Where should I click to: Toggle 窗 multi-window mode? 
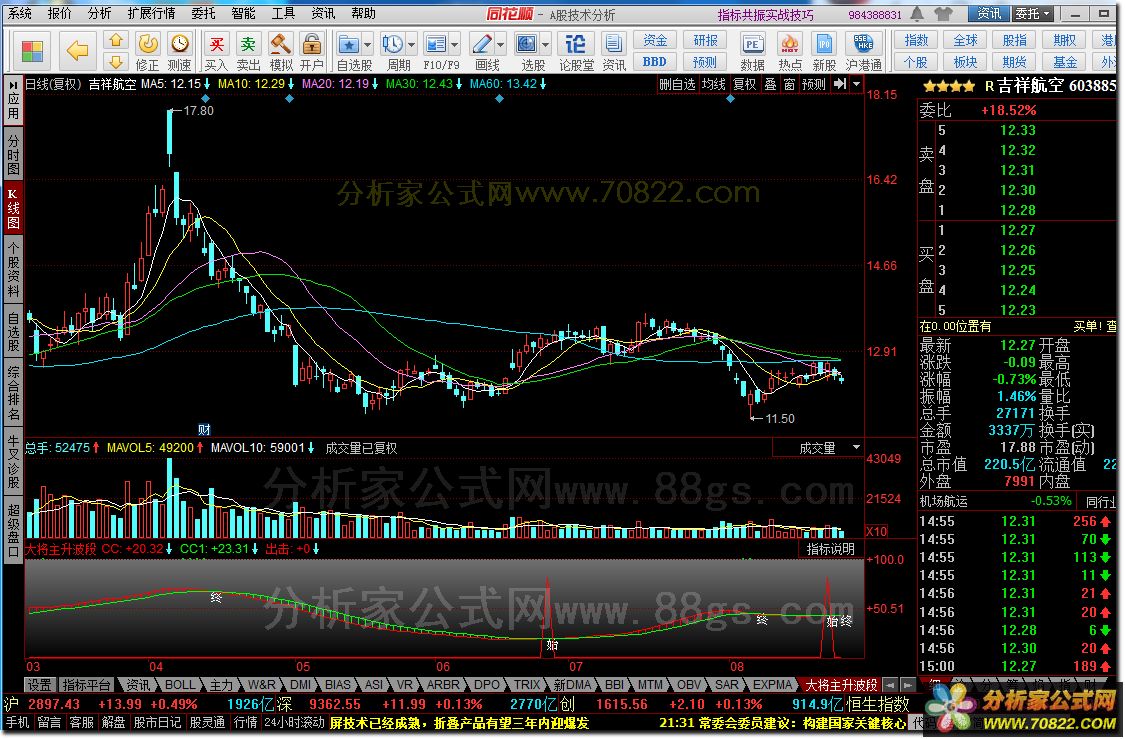789,84
